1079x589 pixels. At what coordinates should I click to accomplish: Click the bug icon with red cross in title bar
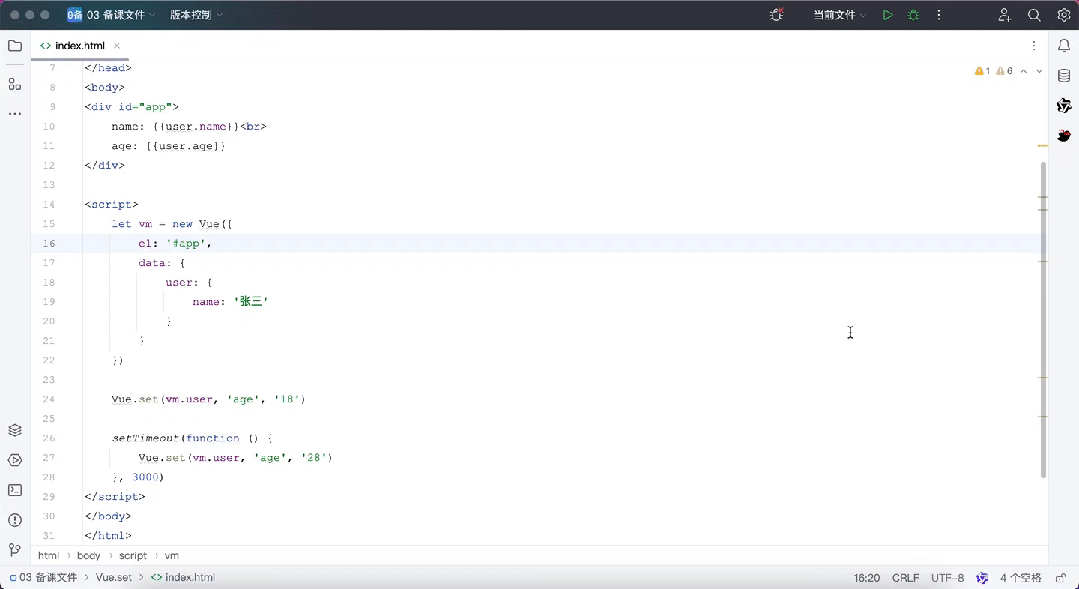pos(776,14)
